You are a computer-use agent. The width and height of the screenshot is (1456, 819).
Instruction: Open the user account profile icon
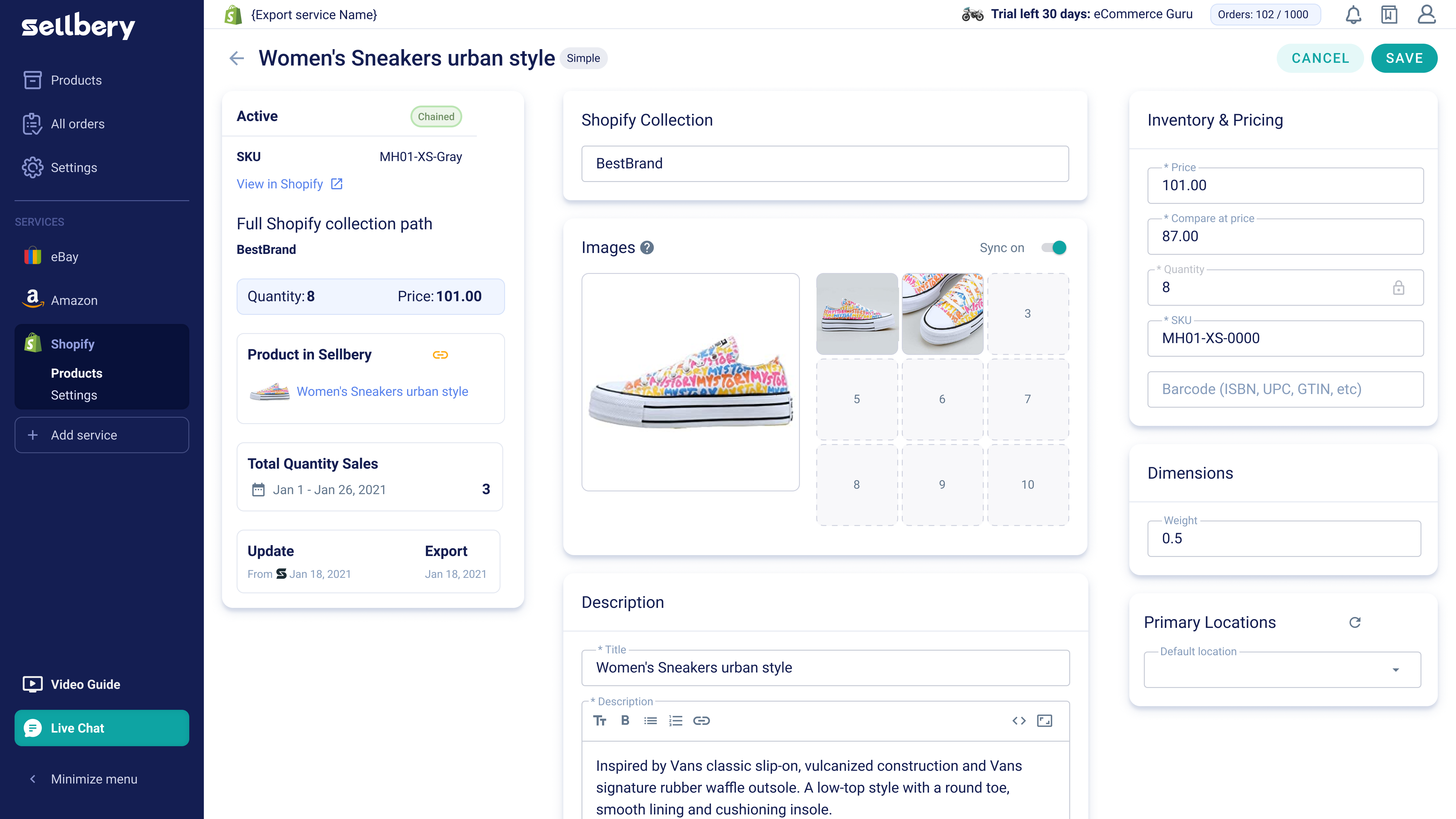tap(1427, 15)
